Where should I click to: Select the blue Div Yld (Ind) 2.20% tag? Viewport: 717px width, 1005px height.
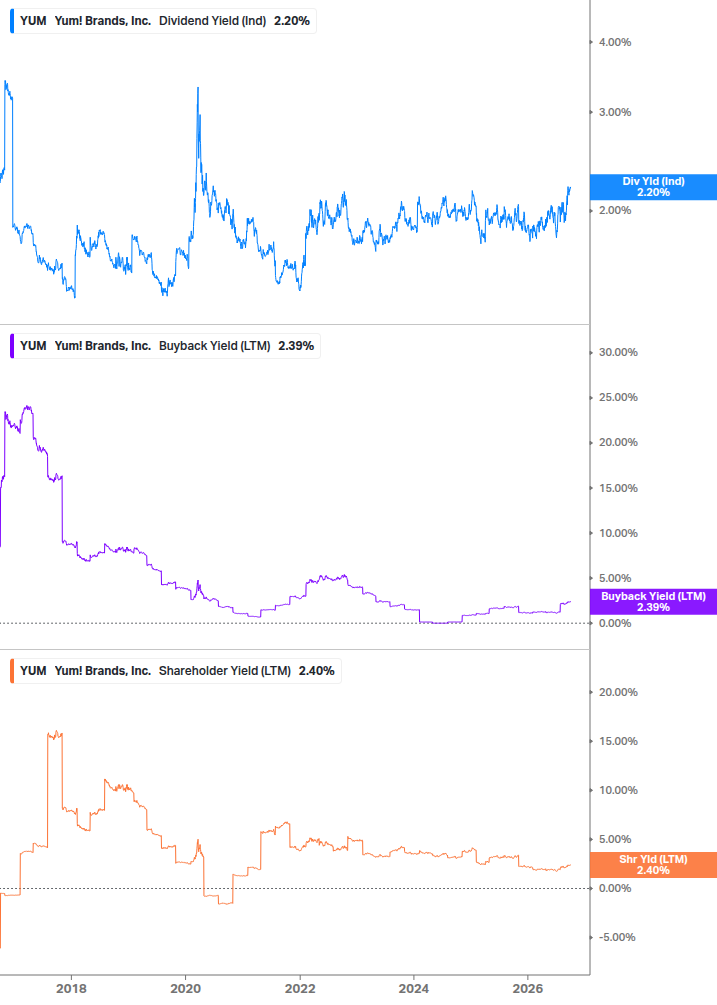coord(653,187)
